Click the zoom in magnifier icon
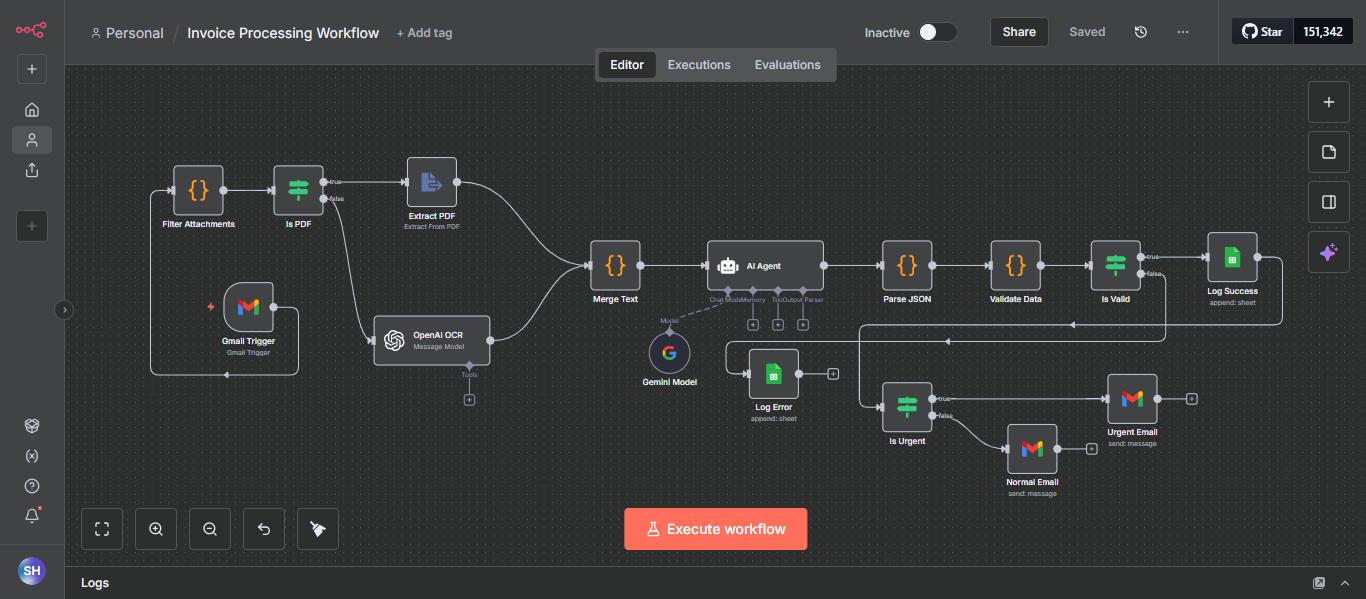This screenshot has width=1366, height=599. 156,529
